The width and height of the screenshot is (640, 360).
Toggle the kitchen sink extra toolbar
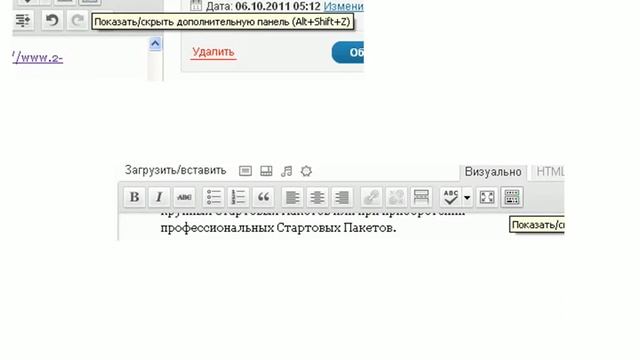(512, 197)
